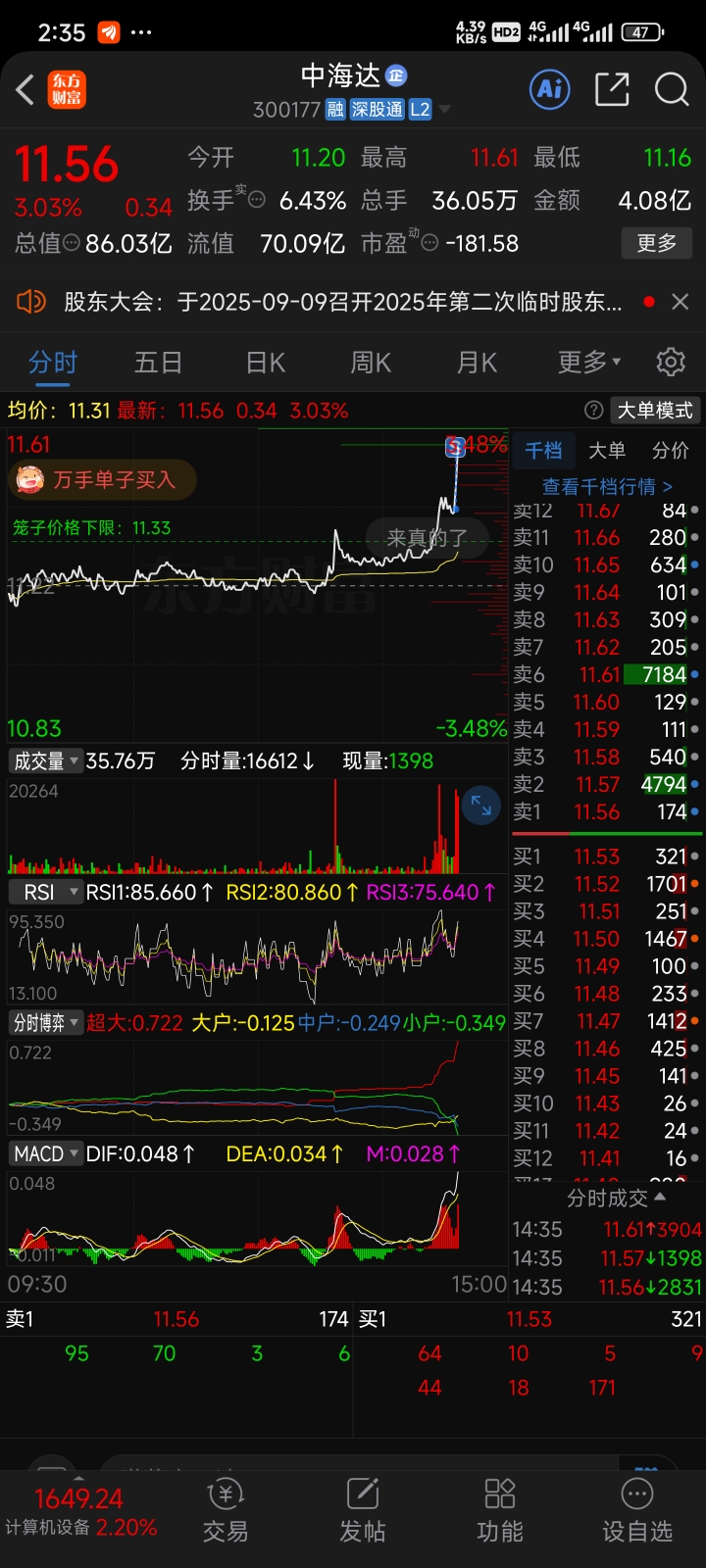The image size is (706, 1568).
Task: Tap the blue 正 badge beside 中海达
Action: (x=396, y=75)
